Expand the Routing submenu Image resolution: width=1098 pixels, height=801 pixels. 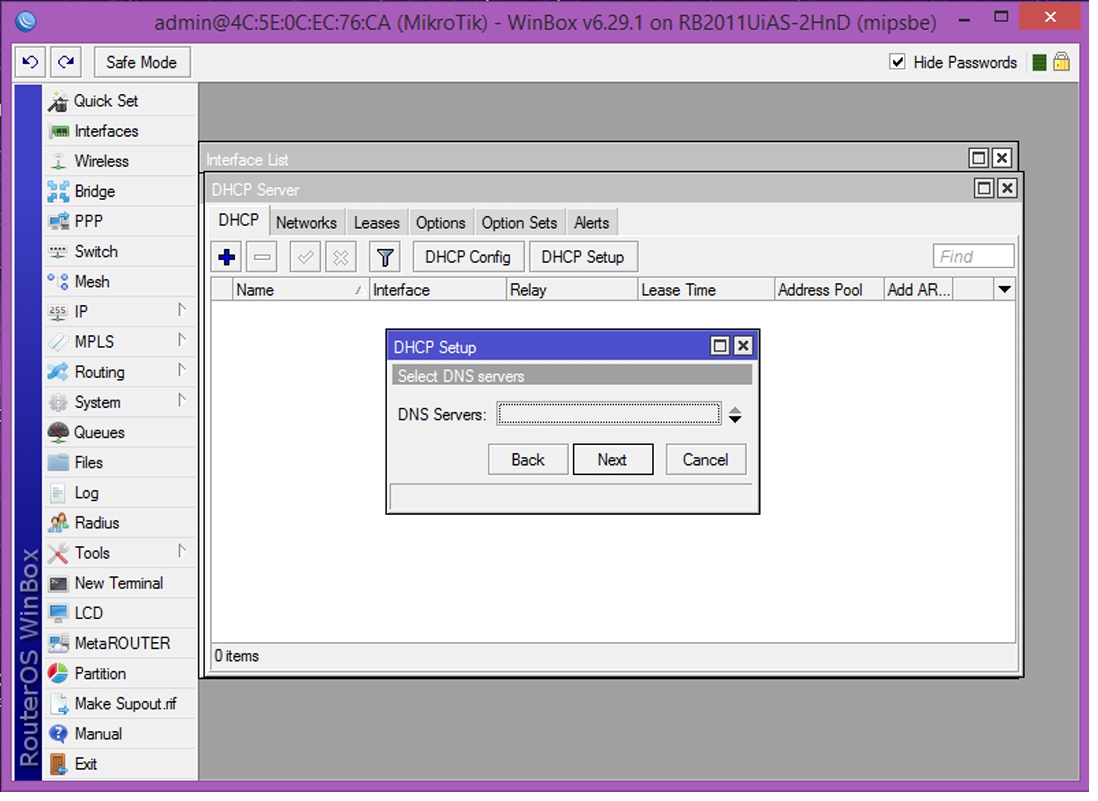click(x=119, y=372)
